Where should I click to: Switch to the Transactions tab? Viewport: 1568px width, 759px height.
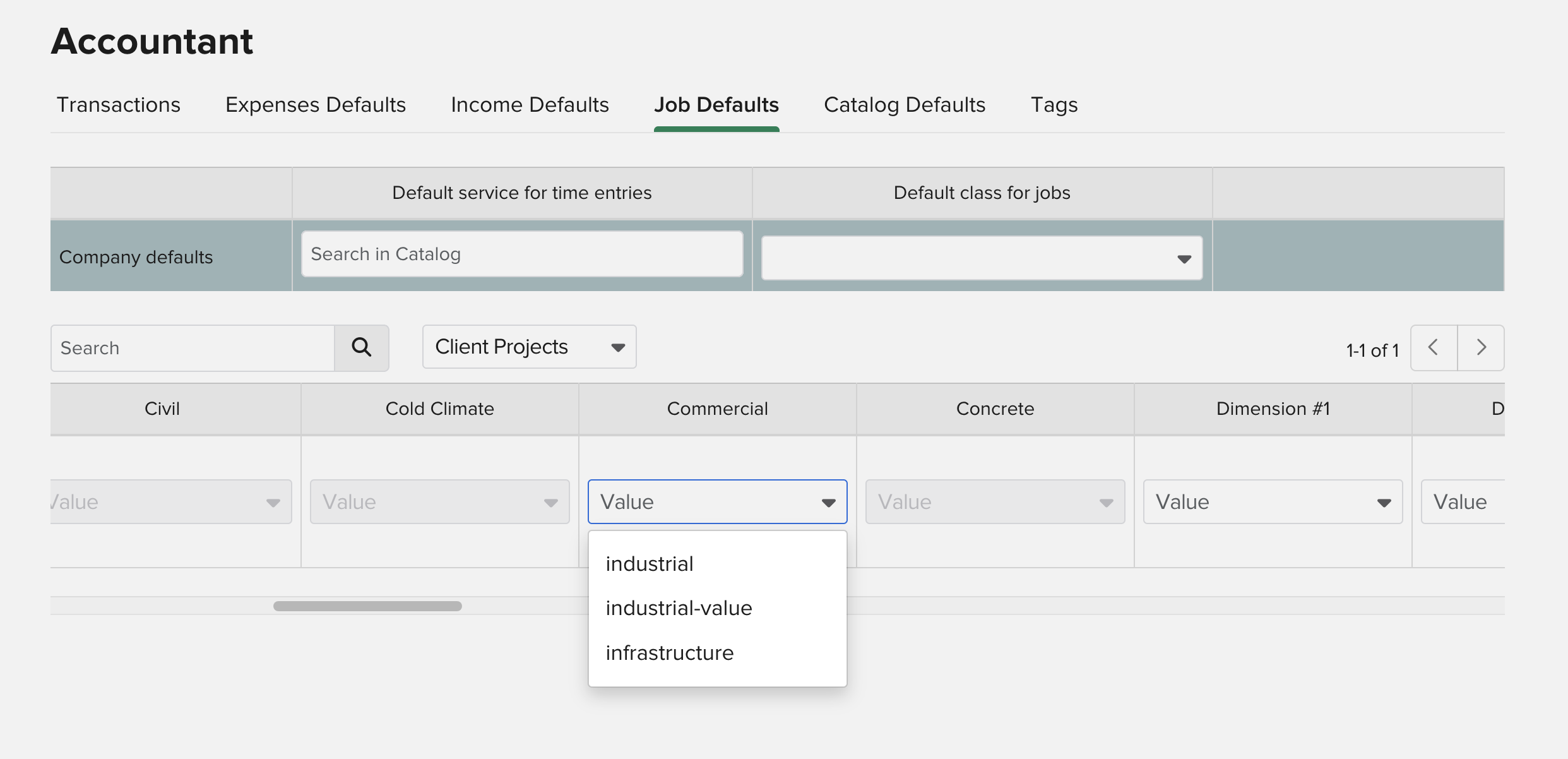pyautogui.click(x=119, y=105)
